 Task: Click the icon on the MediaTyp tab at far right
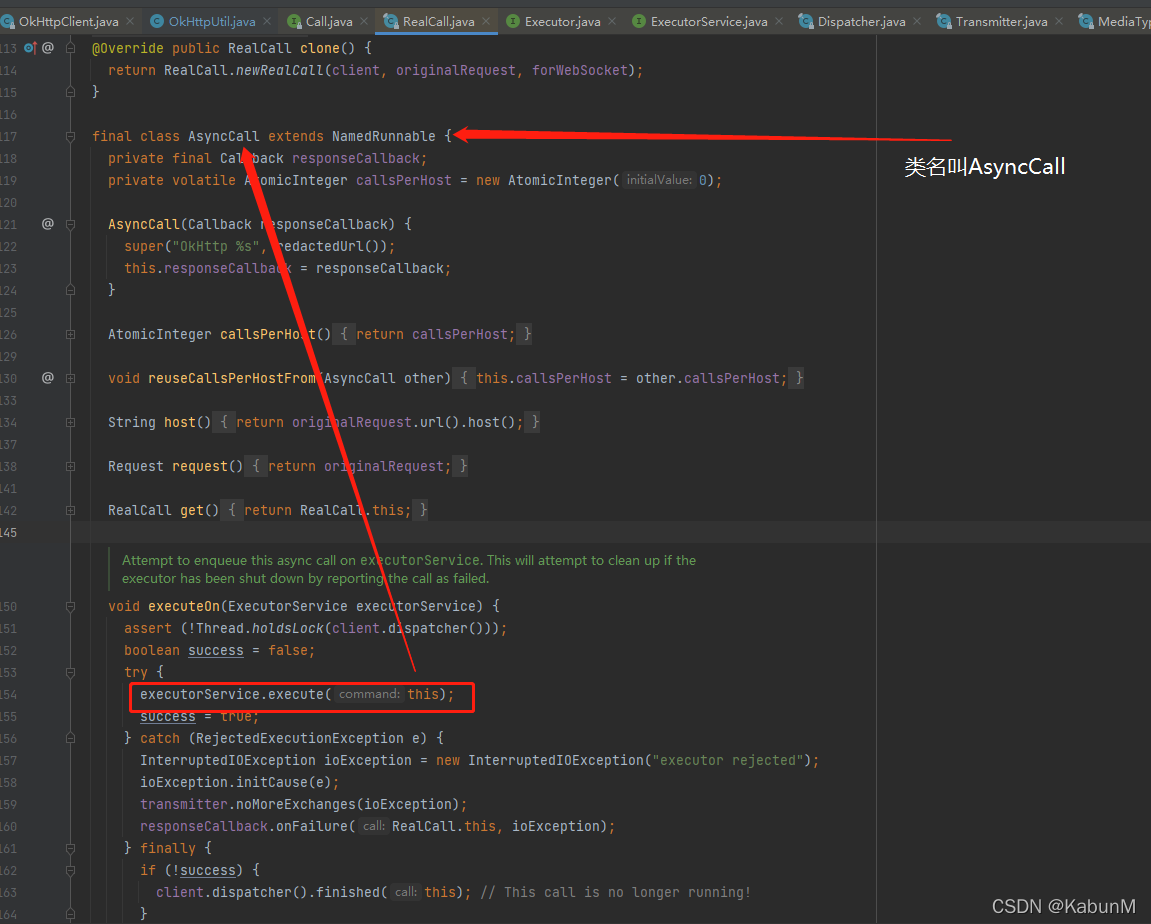[1084, 20]
